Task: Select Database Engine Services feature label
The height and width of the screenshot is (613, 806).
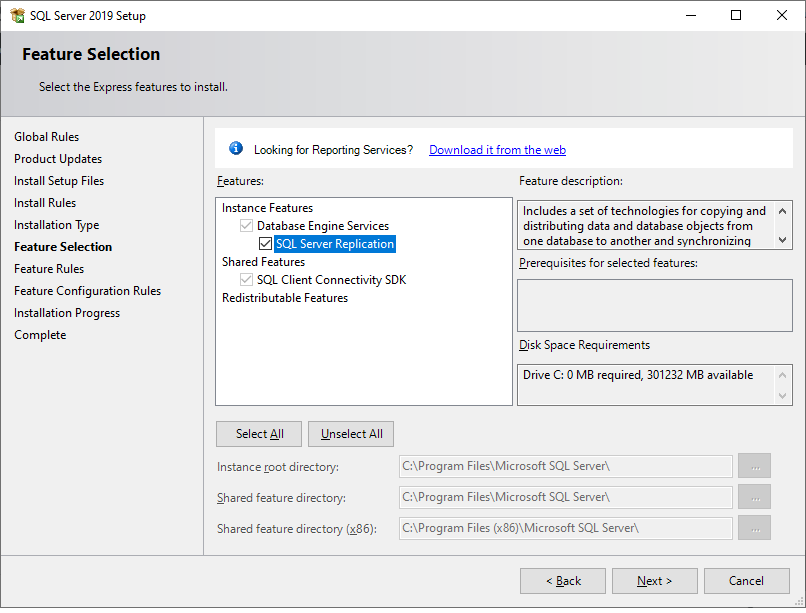Action: (x=323, y=226)
